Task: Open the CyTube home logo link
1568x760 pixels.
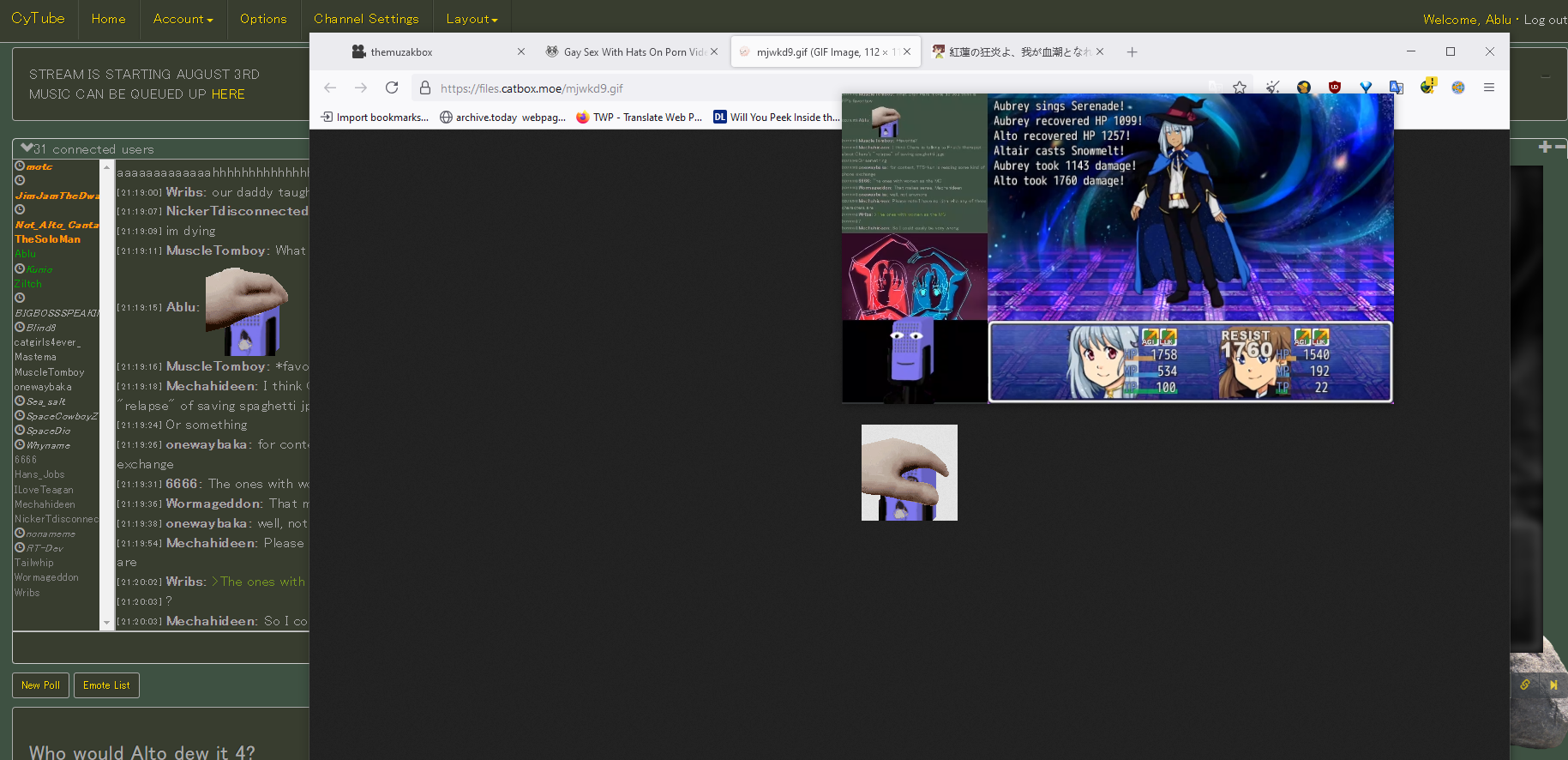Action: tap(38, 18)
